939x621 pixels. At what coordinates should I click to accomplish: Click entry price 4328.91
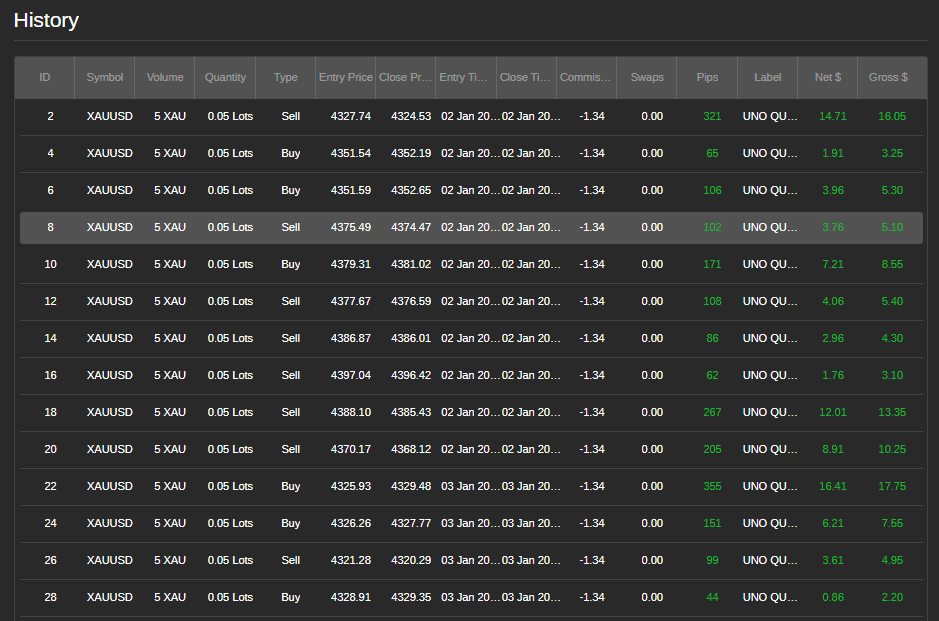(351, 597)
